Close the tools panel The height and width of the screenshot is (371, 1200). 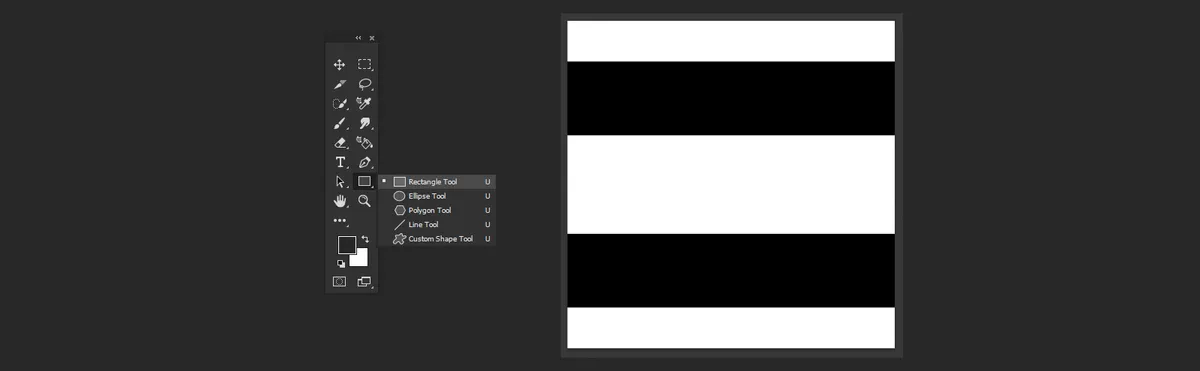pyautogui.click(x=372, y=38)
